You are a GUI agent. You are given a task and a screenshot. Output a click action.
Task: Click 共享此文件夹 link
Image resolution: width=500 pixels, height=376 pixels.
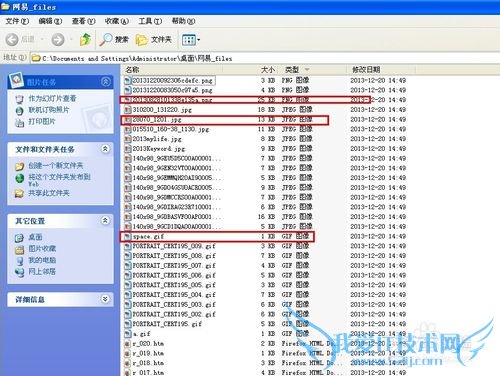click(x=49, y=193)
